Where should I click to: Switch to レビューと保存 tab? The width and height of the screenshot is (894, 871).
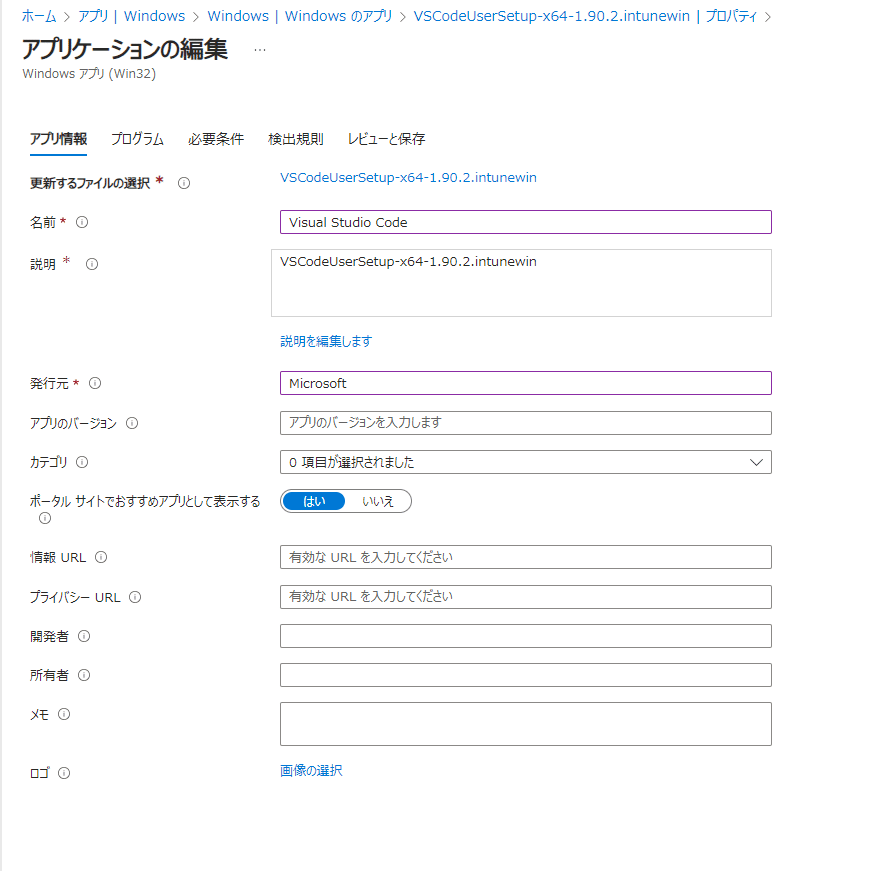pyautogui.click(x=387, y=139)
